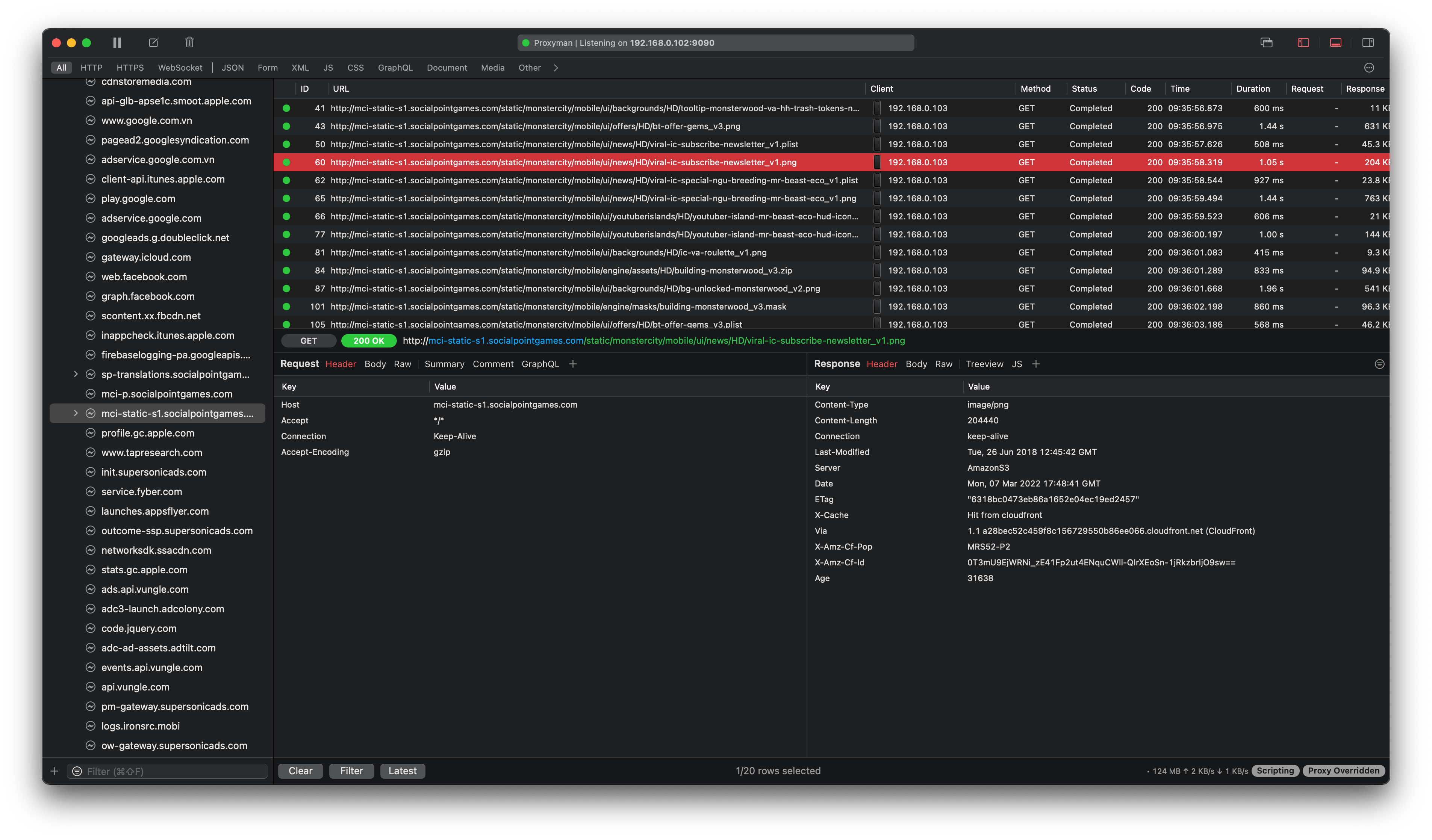
Task: Expand the sp-translations.socialpointgames domain
Action: click(76, 374)
